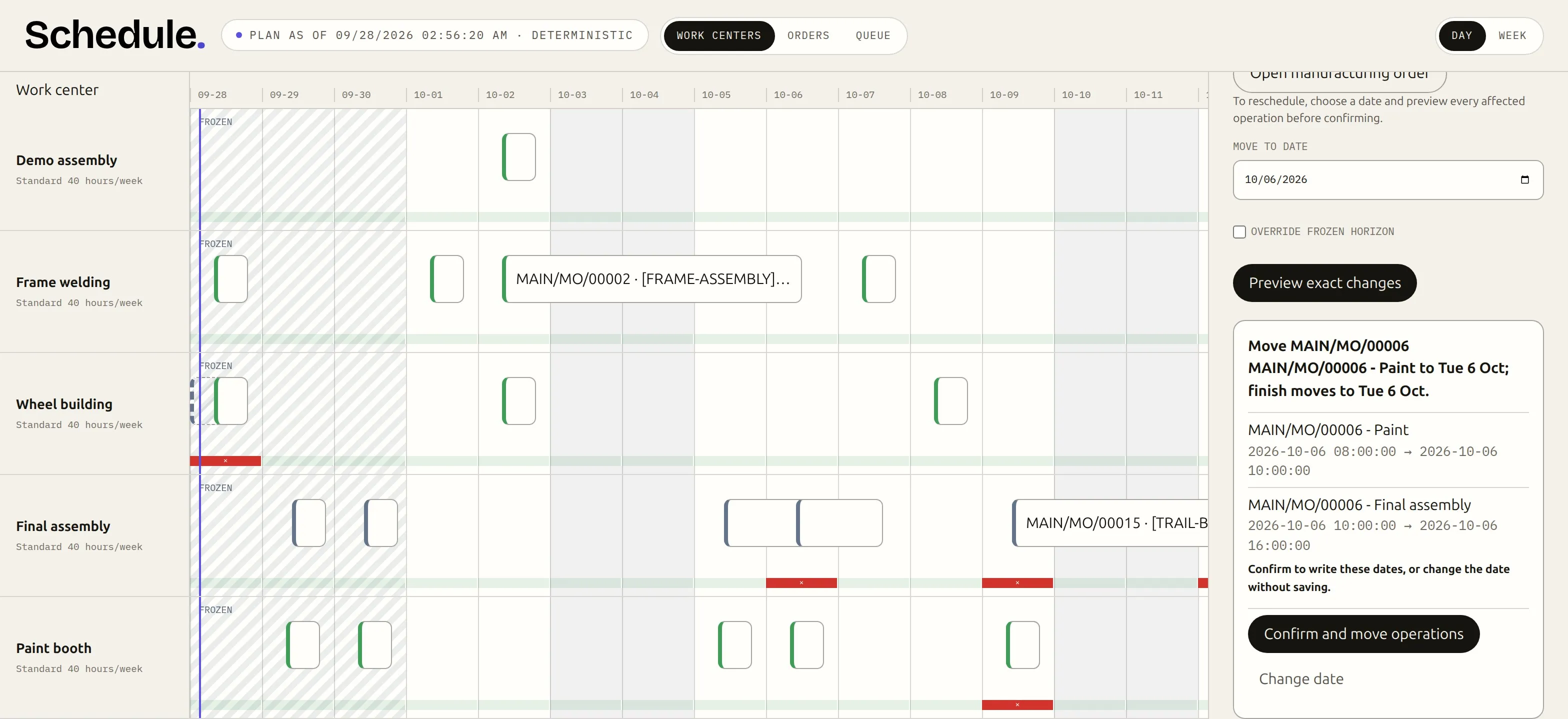1568x719 pixels.
Task: Click the plan as-of deterministic status pill
Action: (434, 35)
